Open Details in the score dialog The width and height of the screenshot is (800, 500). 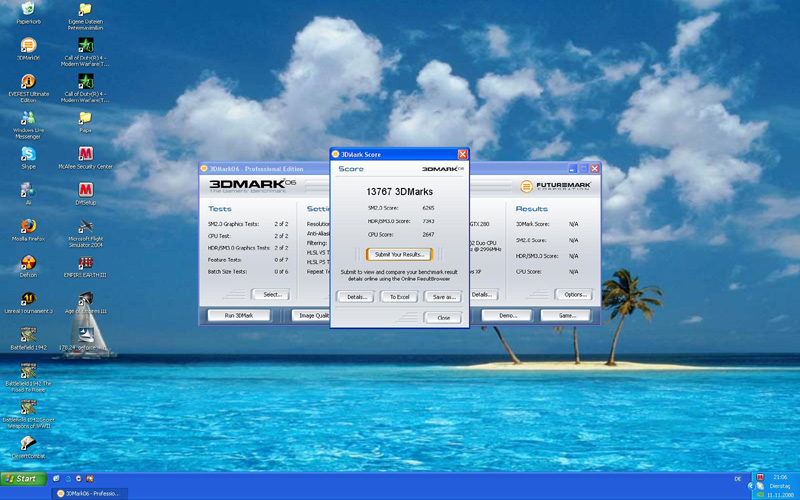(355, 297)
